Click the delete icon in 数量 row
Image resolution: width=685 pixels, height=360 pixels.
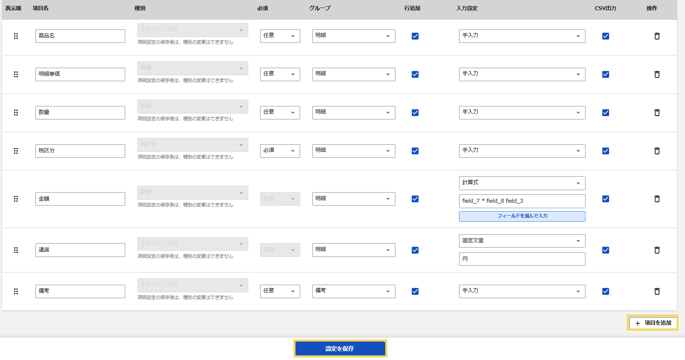coord(657,113)
